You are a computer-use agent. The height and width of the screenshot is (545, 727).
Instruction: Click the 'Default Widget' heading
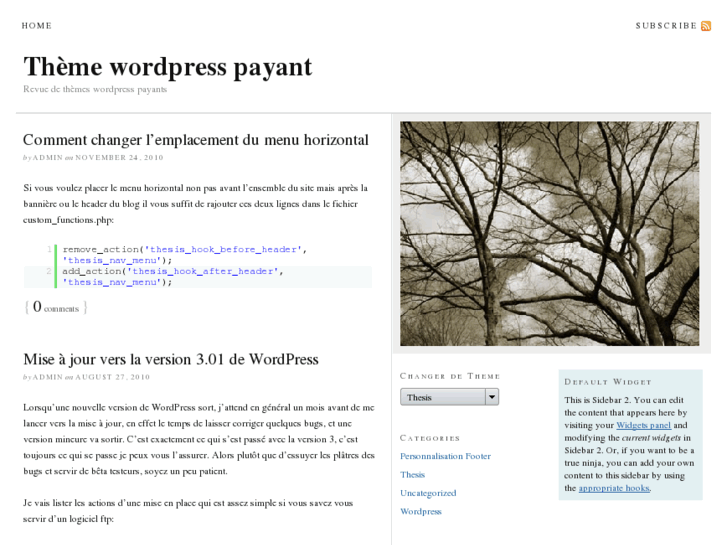[x=608, y=382]
